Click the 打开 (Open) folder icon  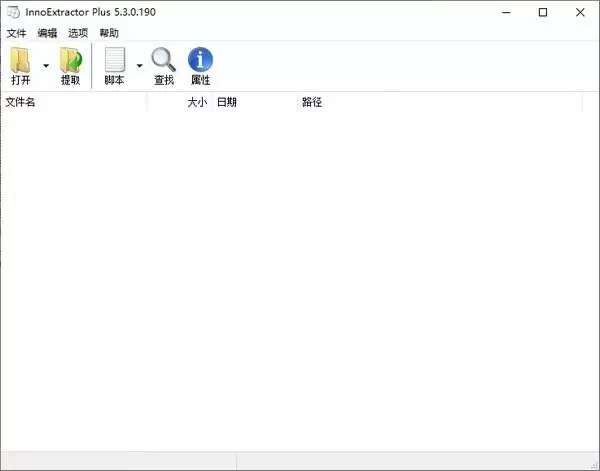point(20,60)
